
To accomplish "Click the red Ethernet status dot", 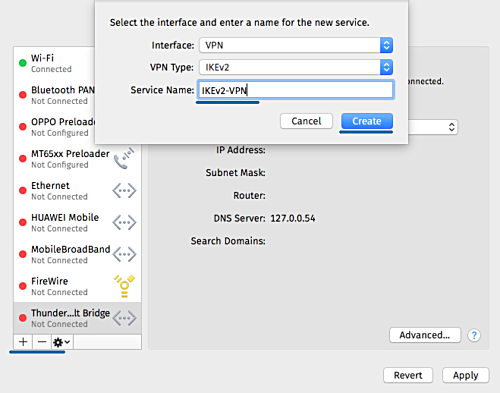I will pyautogui.click(x=23, y=190).
